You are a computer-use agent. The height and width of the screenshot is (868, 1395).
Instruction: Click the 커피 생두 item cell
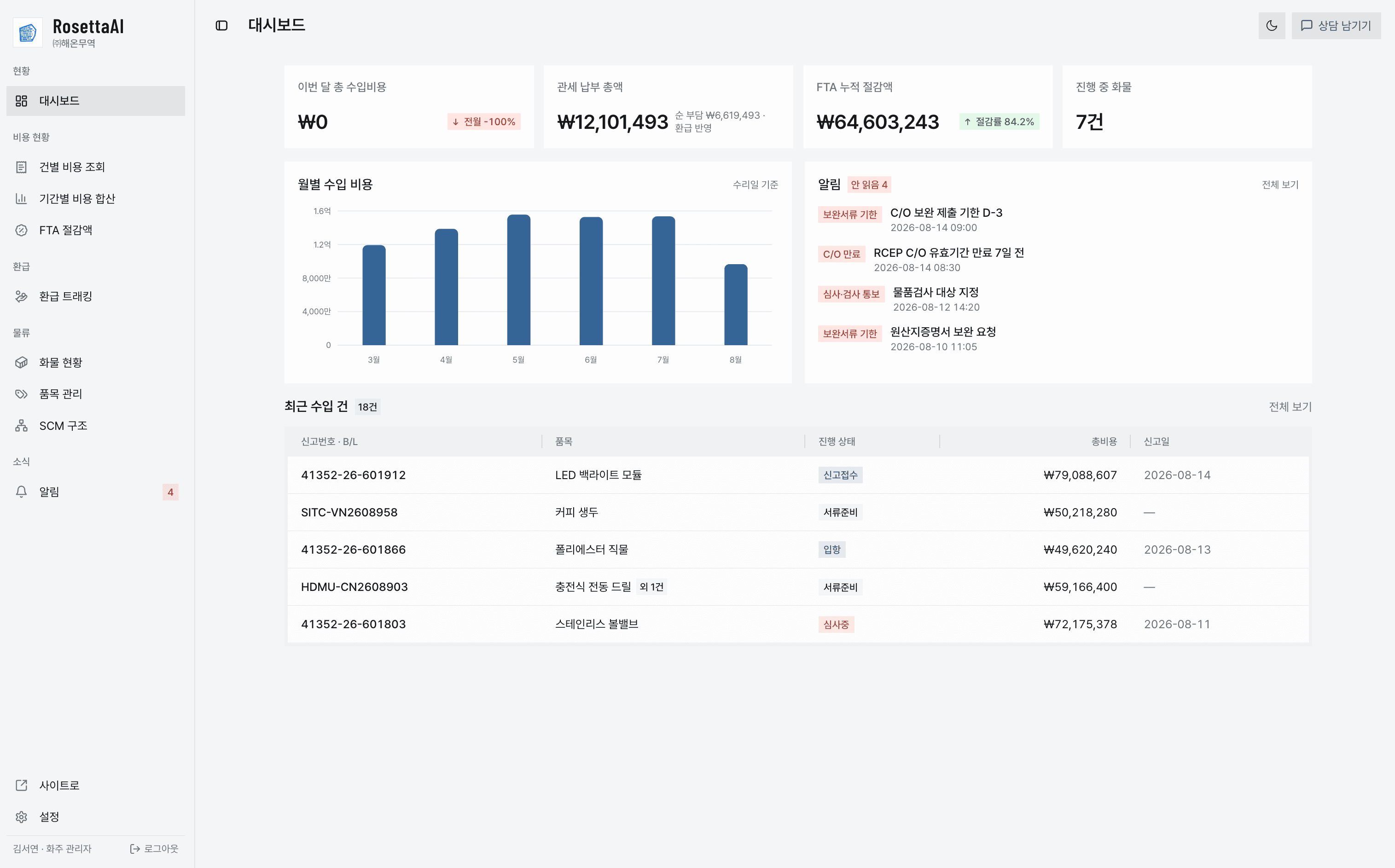[x=576, y=512]
